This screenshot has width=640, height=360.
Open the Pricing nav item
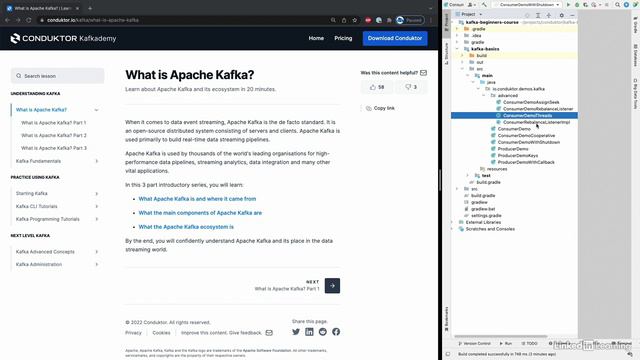pos(343,38)
